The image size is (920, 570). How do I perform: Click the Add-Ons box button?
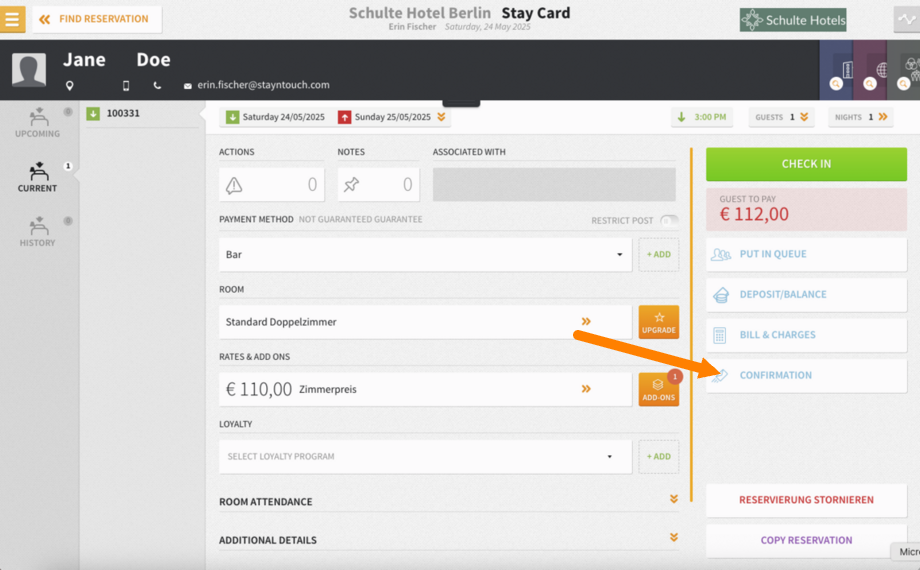tap(658, 389)
